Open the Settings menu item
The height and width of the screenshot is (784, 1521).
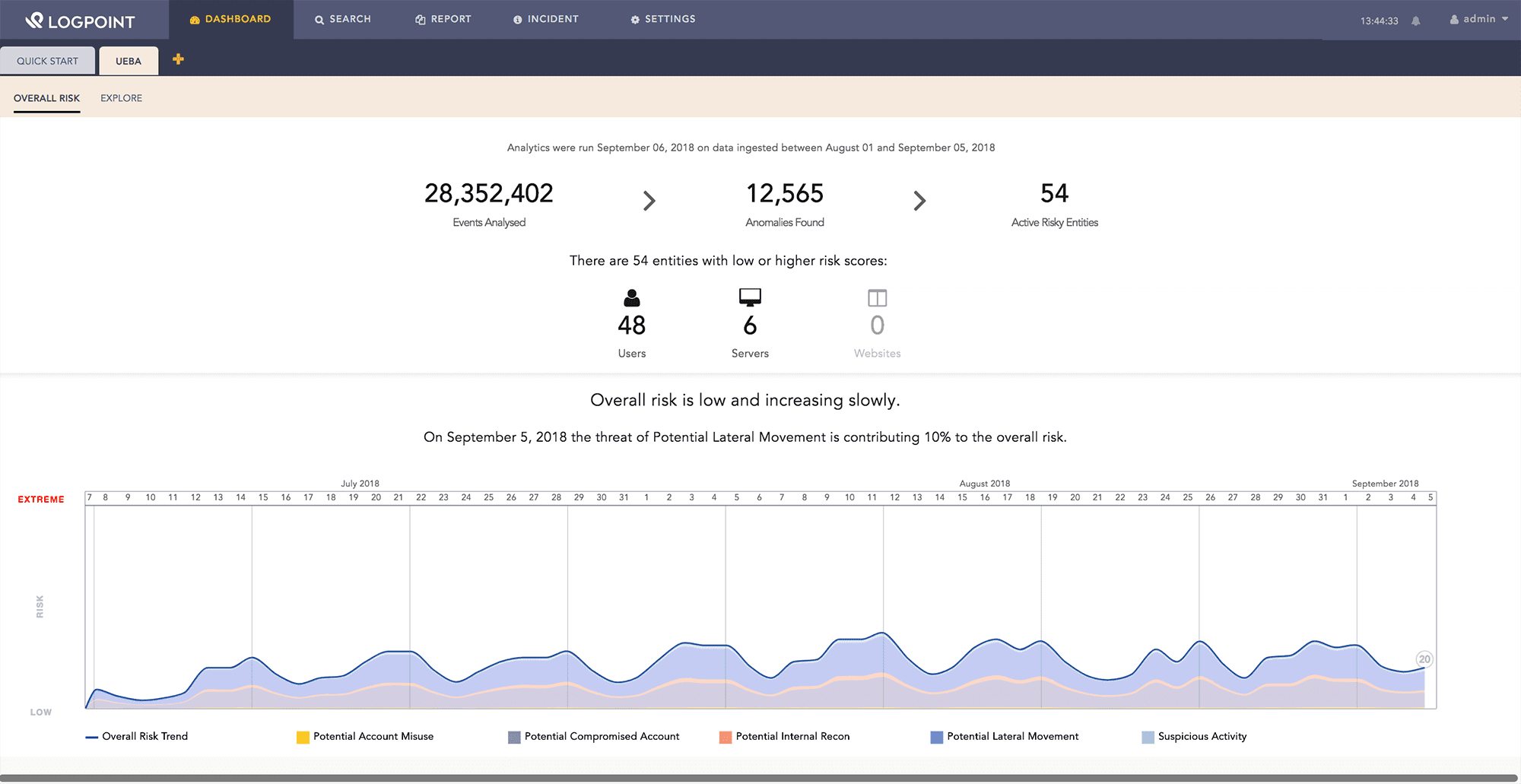663,19
